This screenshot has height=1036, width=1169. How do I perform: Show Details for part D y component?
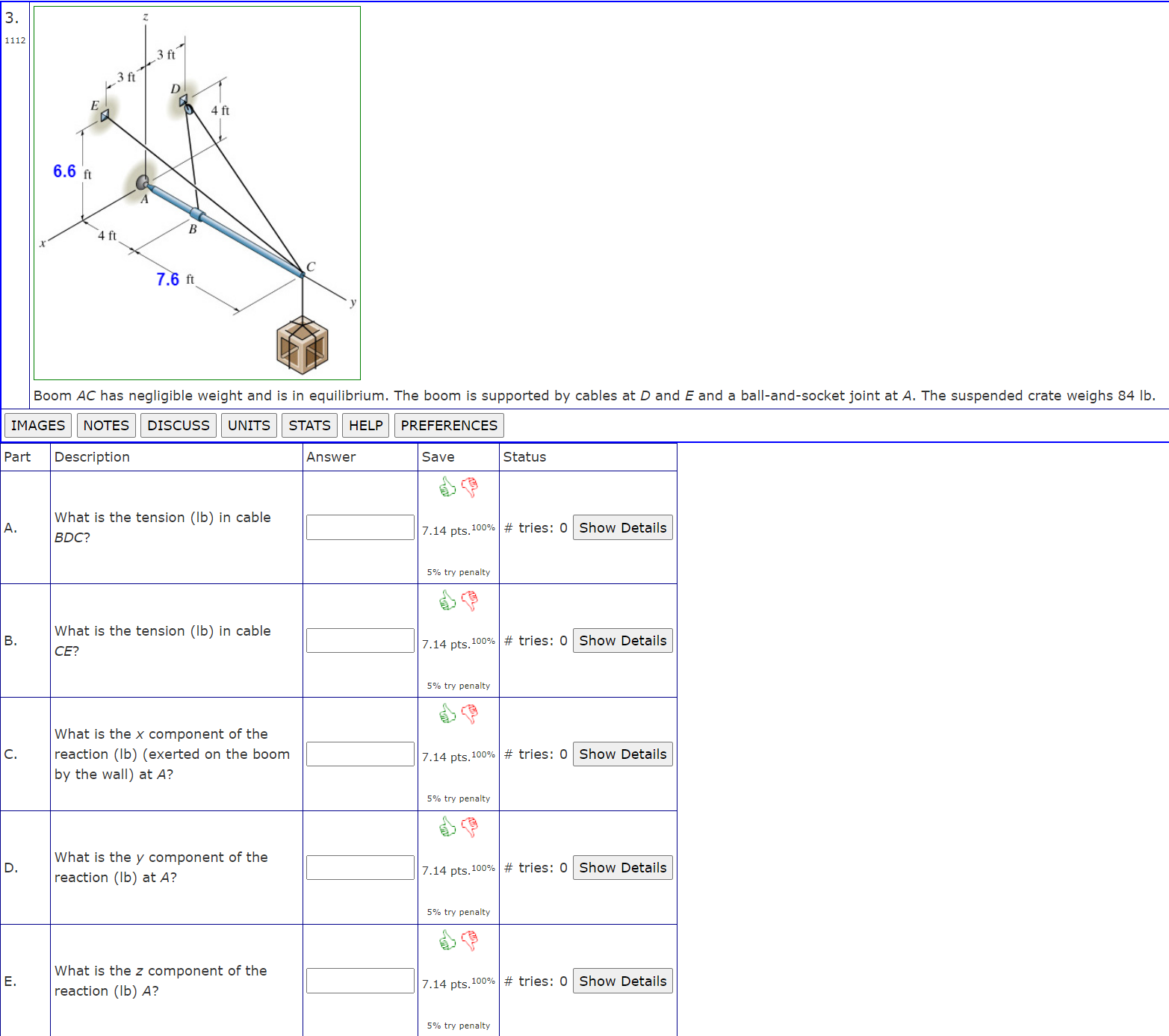pyautogui.click(x=623, y=867)
